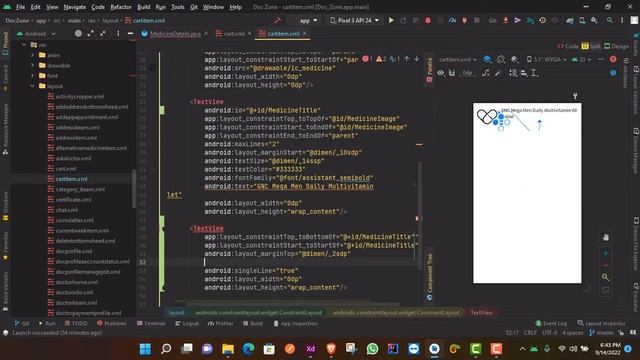Open the Tools menu
Screen dimensions: 640x360
pos(178,7)
